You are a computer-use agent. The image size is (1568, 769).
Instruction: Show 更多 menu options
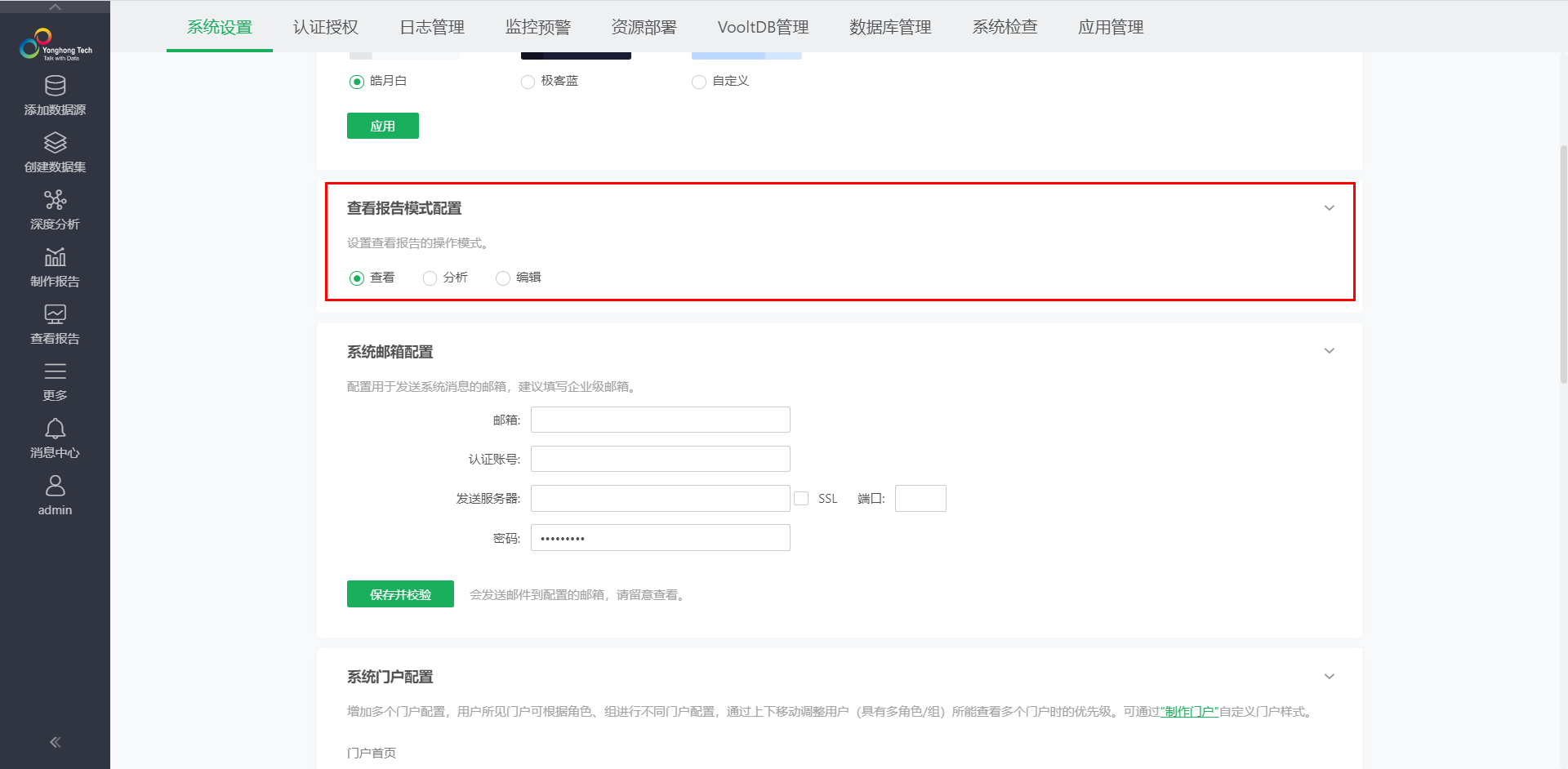coord(55,381)
